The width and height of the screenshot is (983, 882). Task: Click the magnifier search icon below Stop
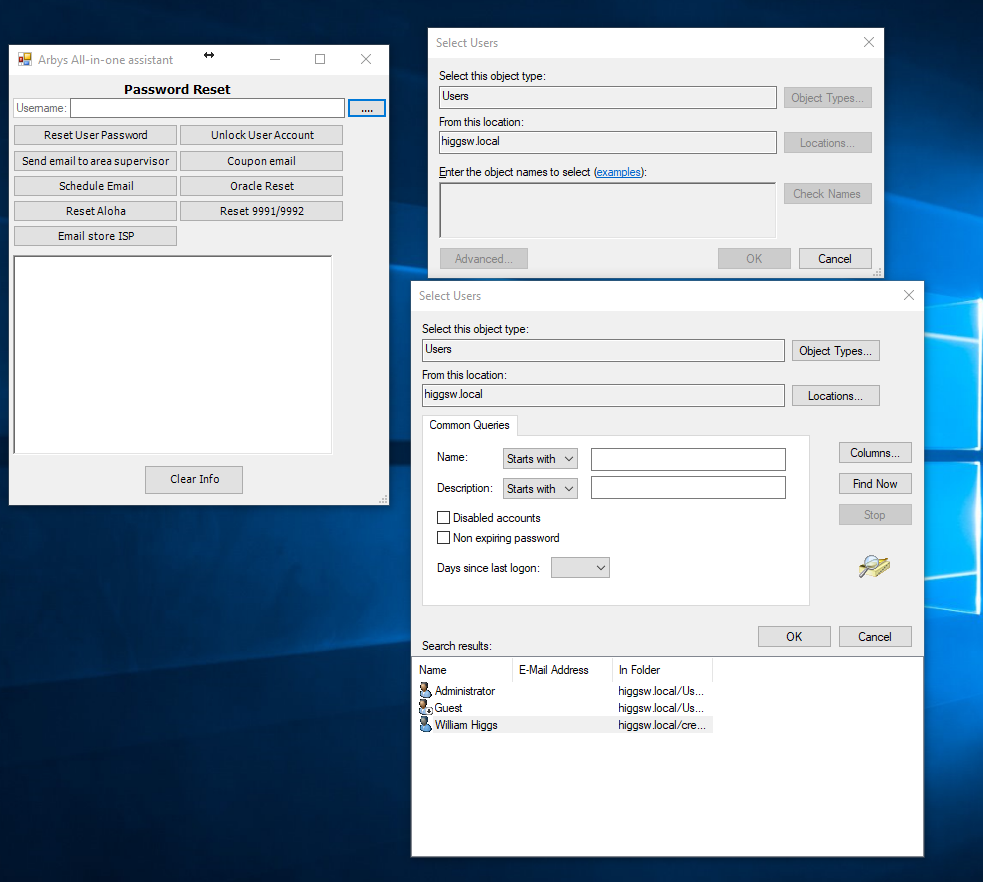pyautogui.click(x=874, y=566)
